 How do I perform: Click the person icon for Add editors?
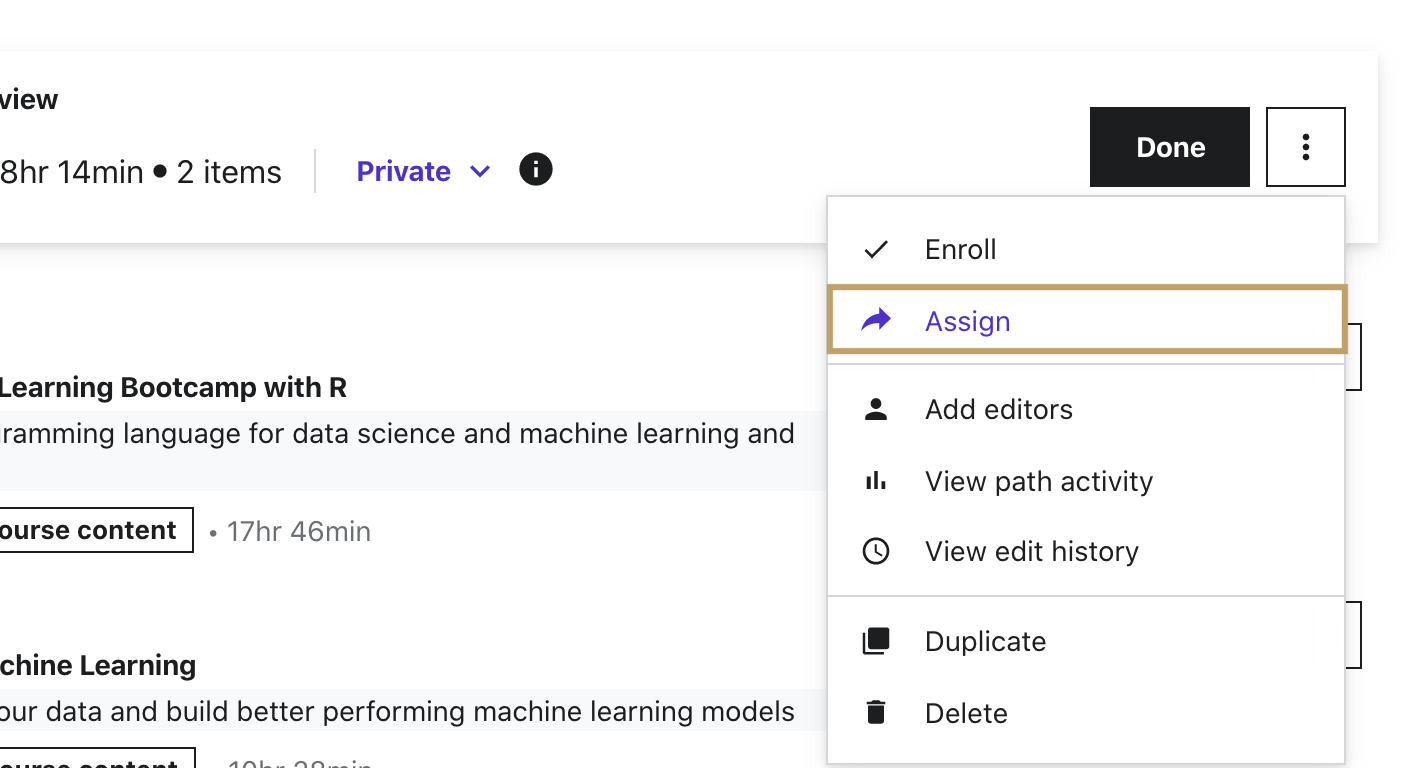click(x=876, y=409)
